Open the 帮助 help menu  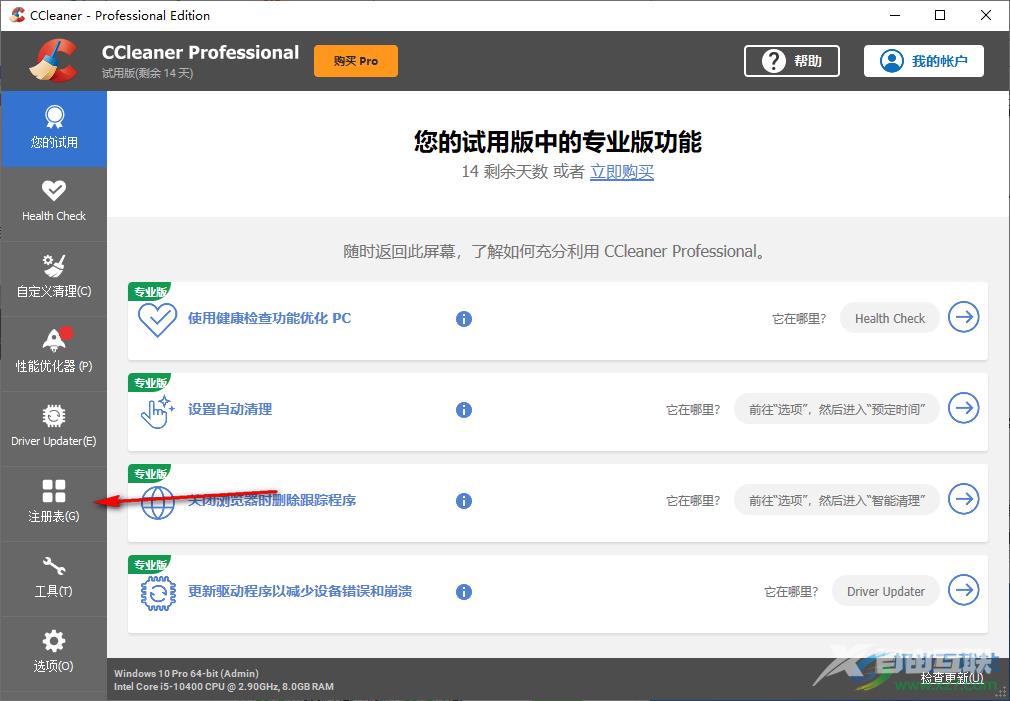(x=791, y=60)
